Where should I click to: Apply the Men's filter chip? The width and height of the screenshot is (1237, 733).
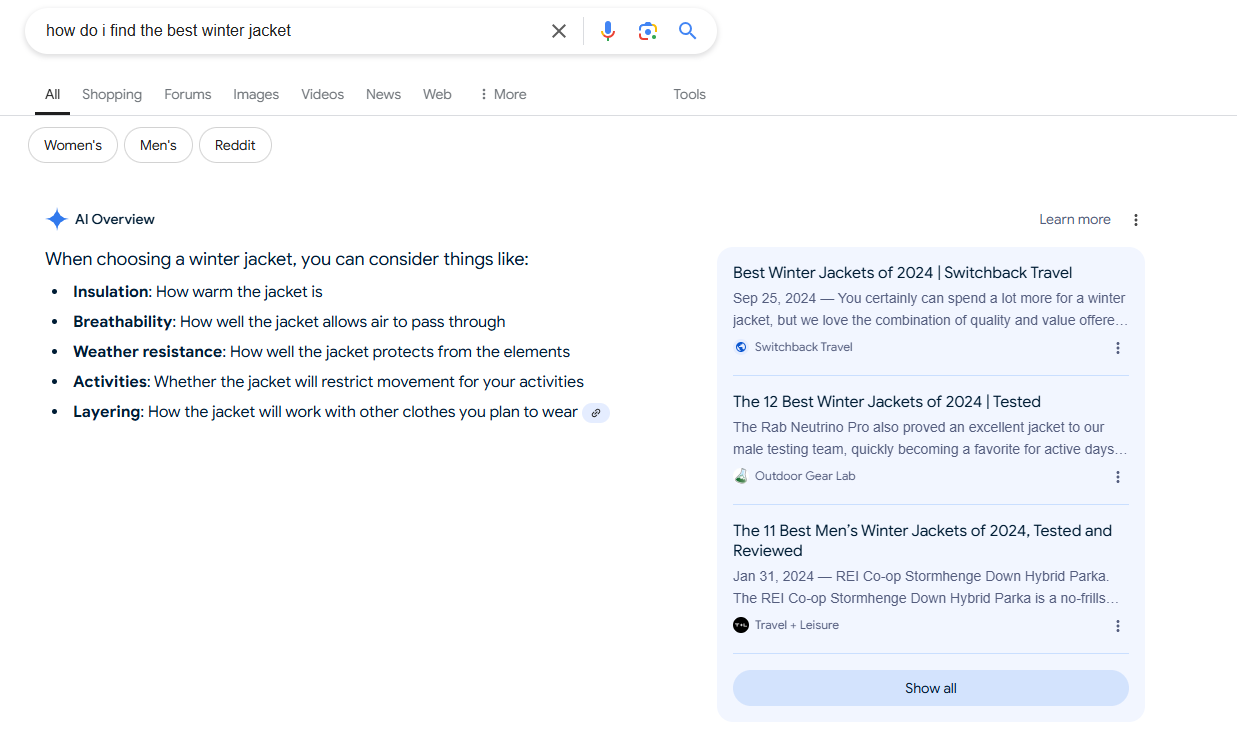[x=158, y=145]
